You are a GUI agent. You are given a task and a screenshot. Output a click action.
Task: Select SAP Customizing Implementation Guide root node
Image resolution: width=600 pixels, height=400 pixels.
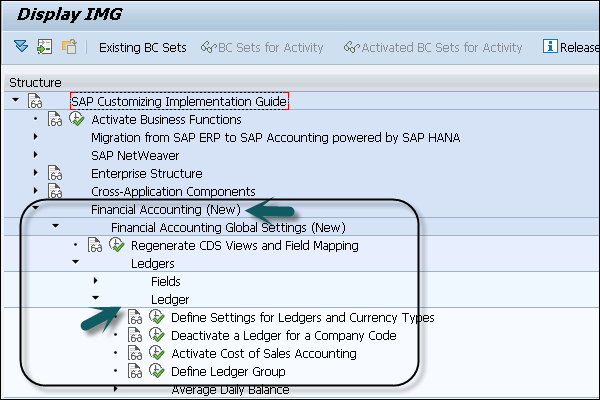tap(179, 102)
